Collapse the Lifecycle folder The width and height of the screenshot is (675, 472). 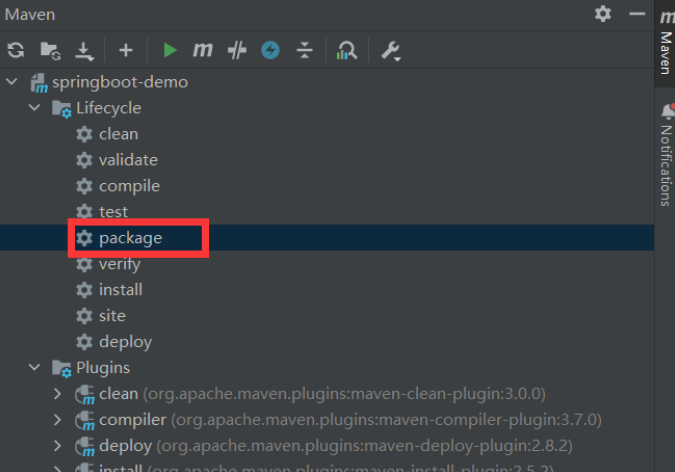[34, 108]
